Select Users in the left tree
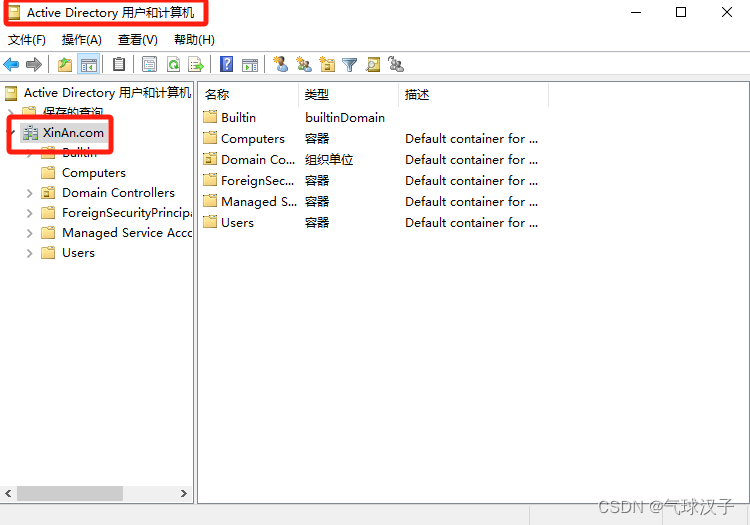Screen dimensions: 750x525 [78, 253]
